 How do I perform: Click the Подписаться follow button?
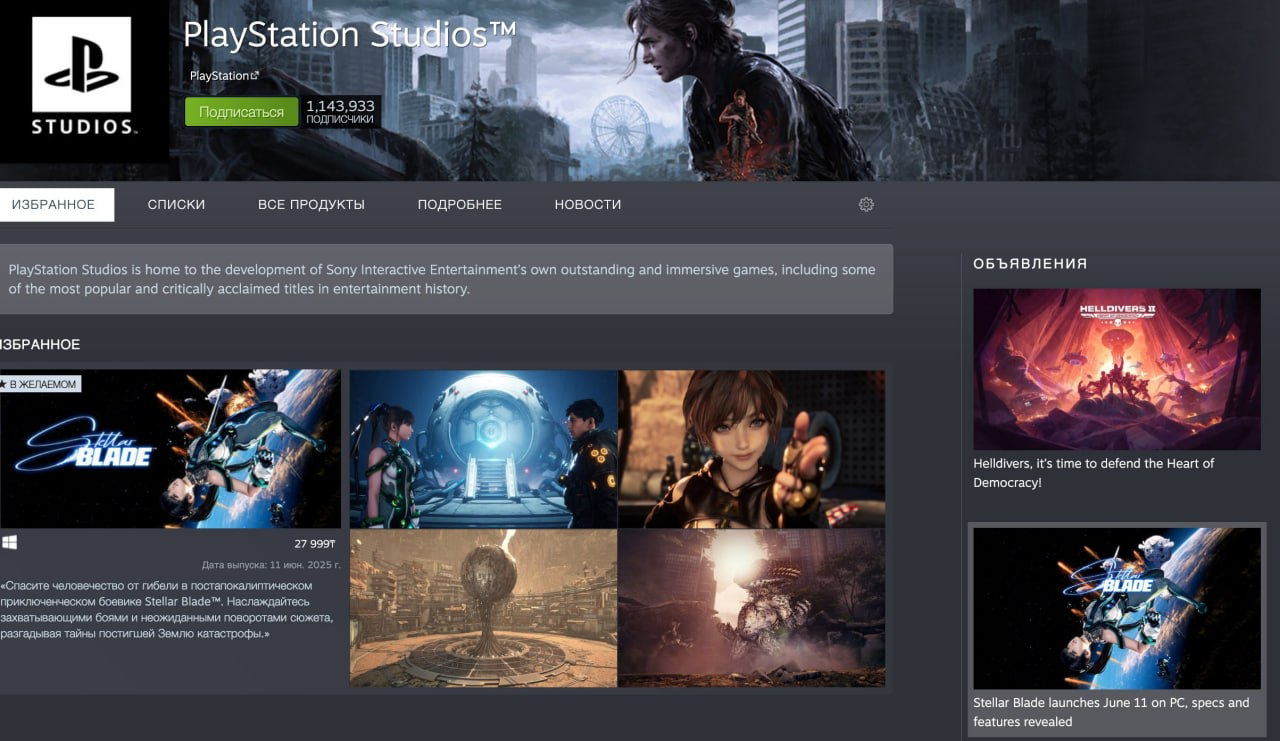tap(241, 112)
